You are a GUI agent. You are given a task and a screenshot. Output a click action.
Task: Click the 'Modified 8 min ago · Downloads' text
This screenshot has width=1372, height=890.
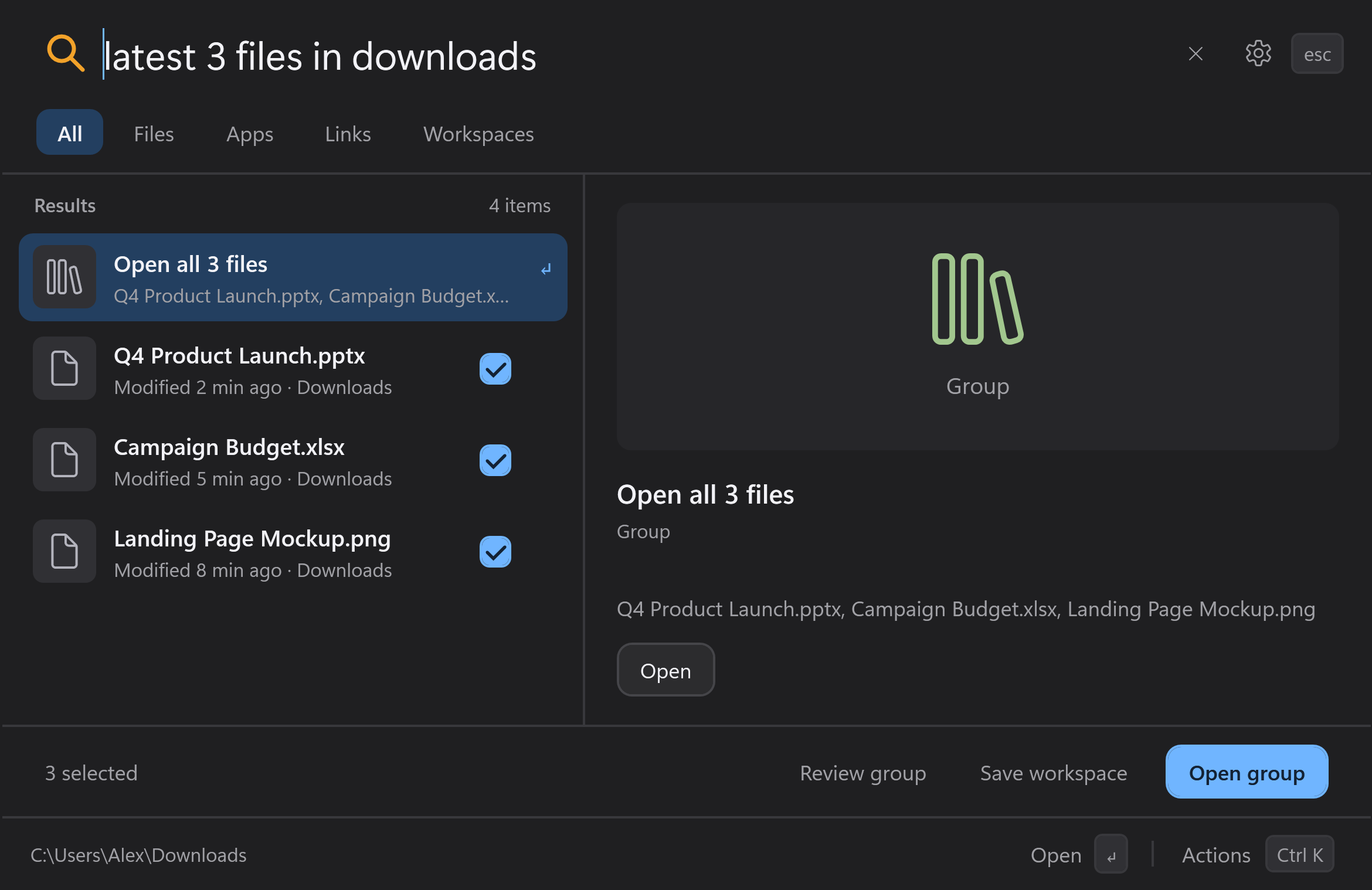253,570
